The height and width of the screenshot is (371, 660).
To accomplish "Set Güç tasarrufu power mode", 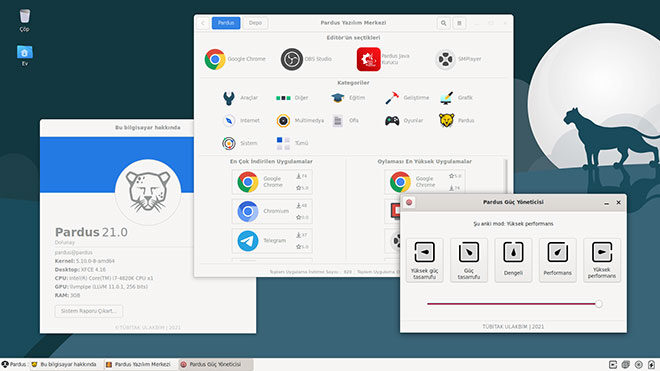I will 469,260.
